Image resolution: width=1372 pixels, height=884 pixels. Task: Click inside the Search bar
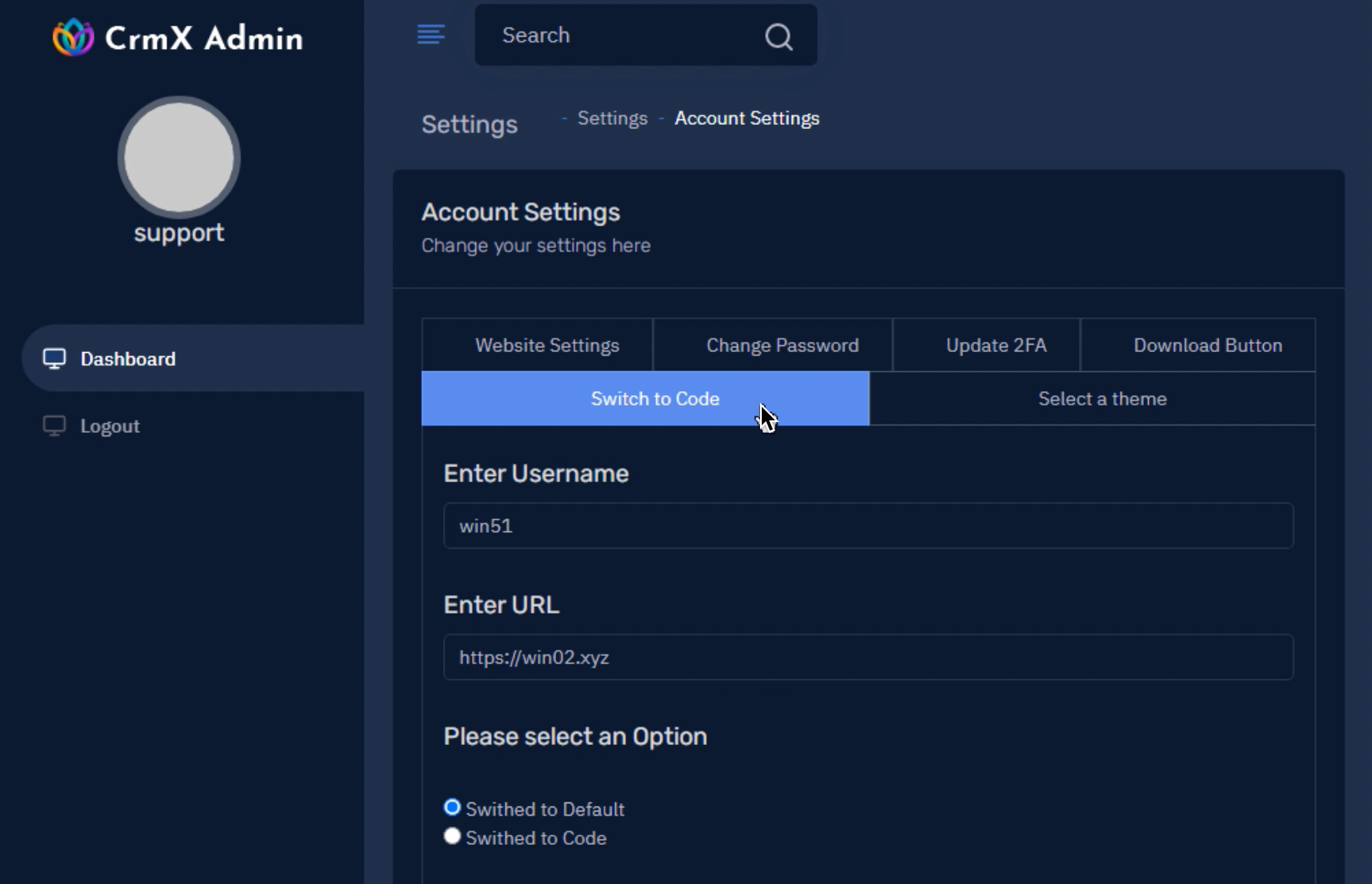point(616,35)
